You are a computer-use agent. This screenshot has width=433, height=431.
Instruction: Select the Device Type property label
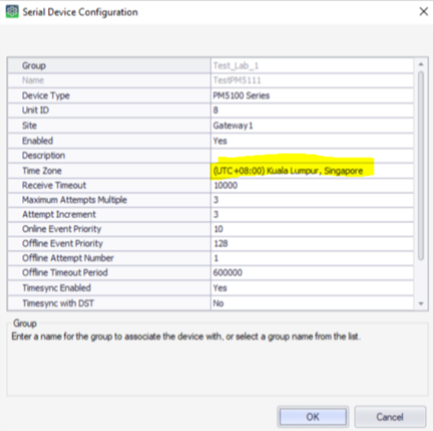tap(46, 96)
